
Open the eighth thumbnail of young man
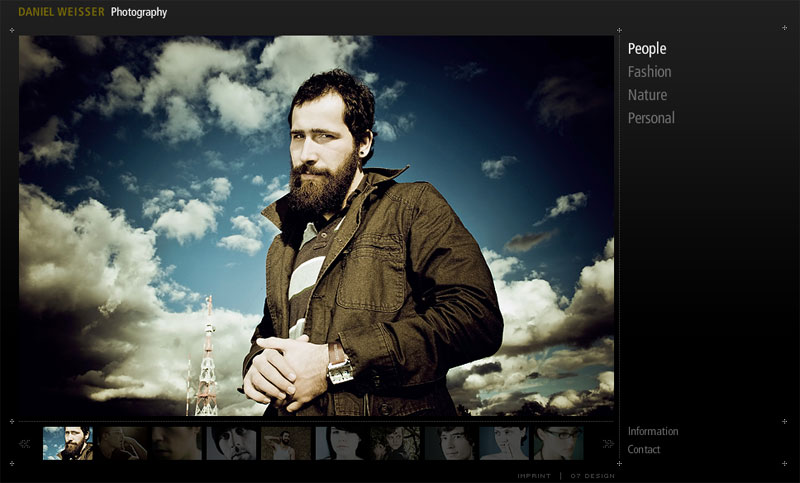(449, 443)
